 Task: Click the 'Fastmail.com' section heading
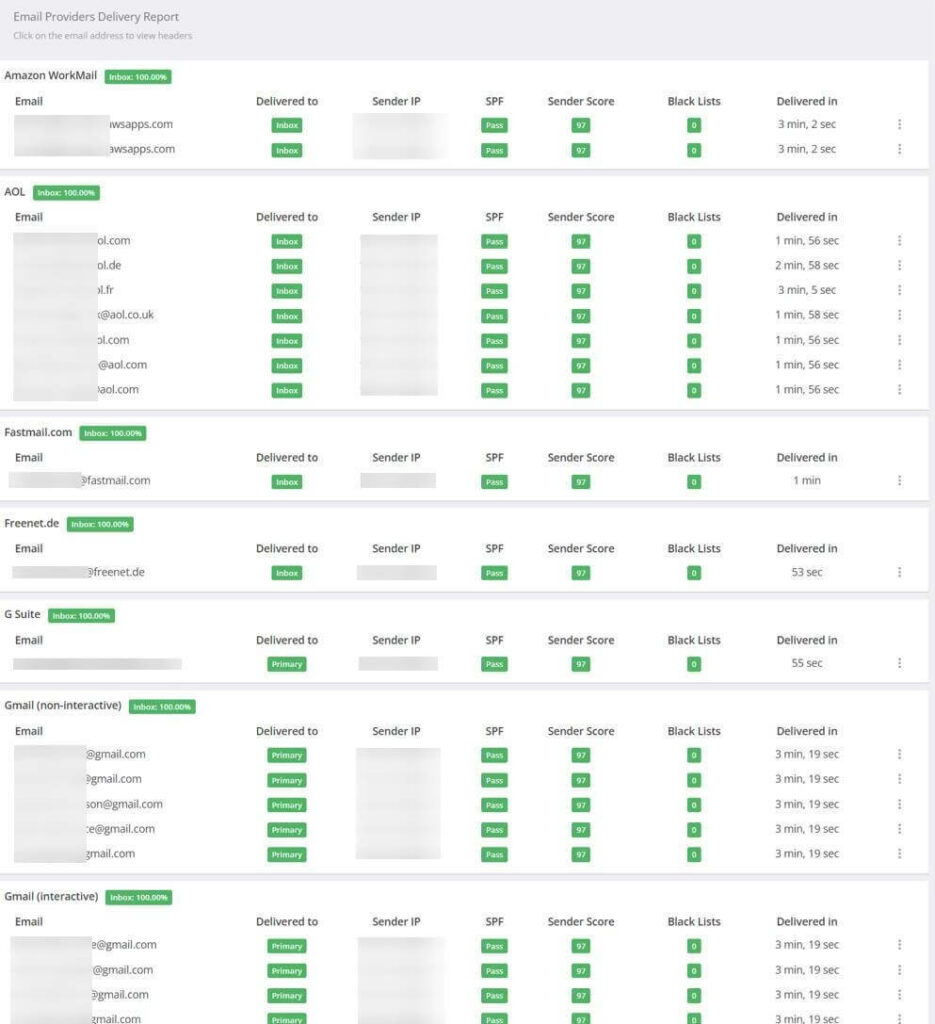point(38,432)
